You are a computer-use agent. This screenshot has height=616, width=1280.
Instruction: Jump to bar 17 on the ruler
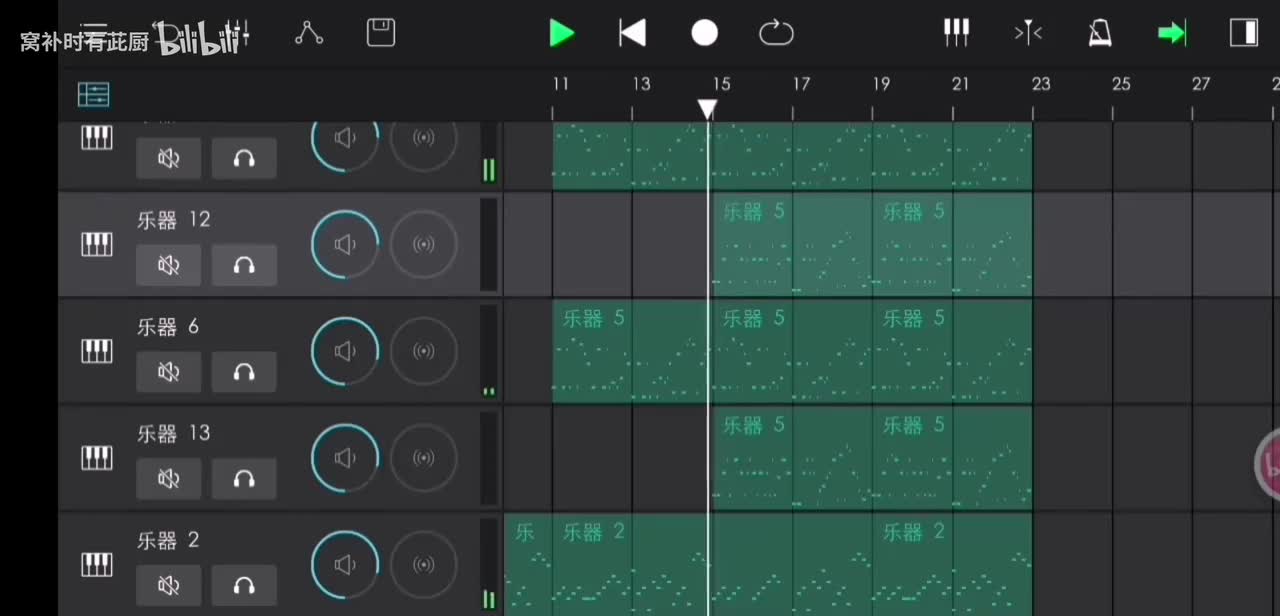tap(801, 84)
